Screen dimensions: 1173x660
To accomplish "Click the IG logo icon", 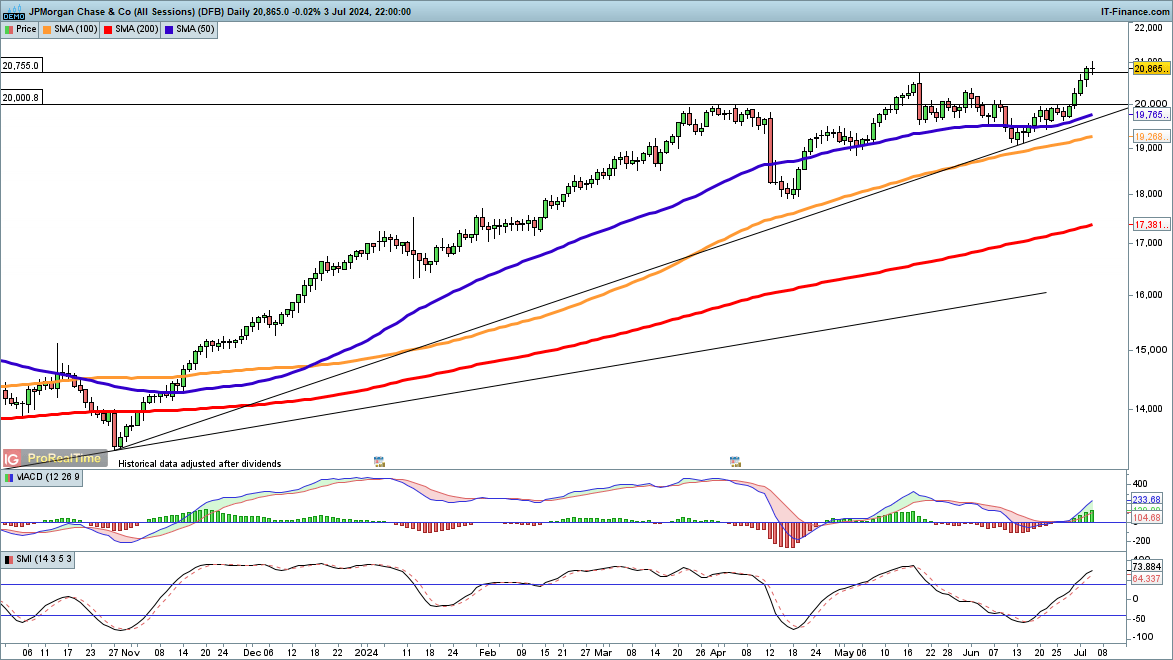I will (x=12, y=459).
